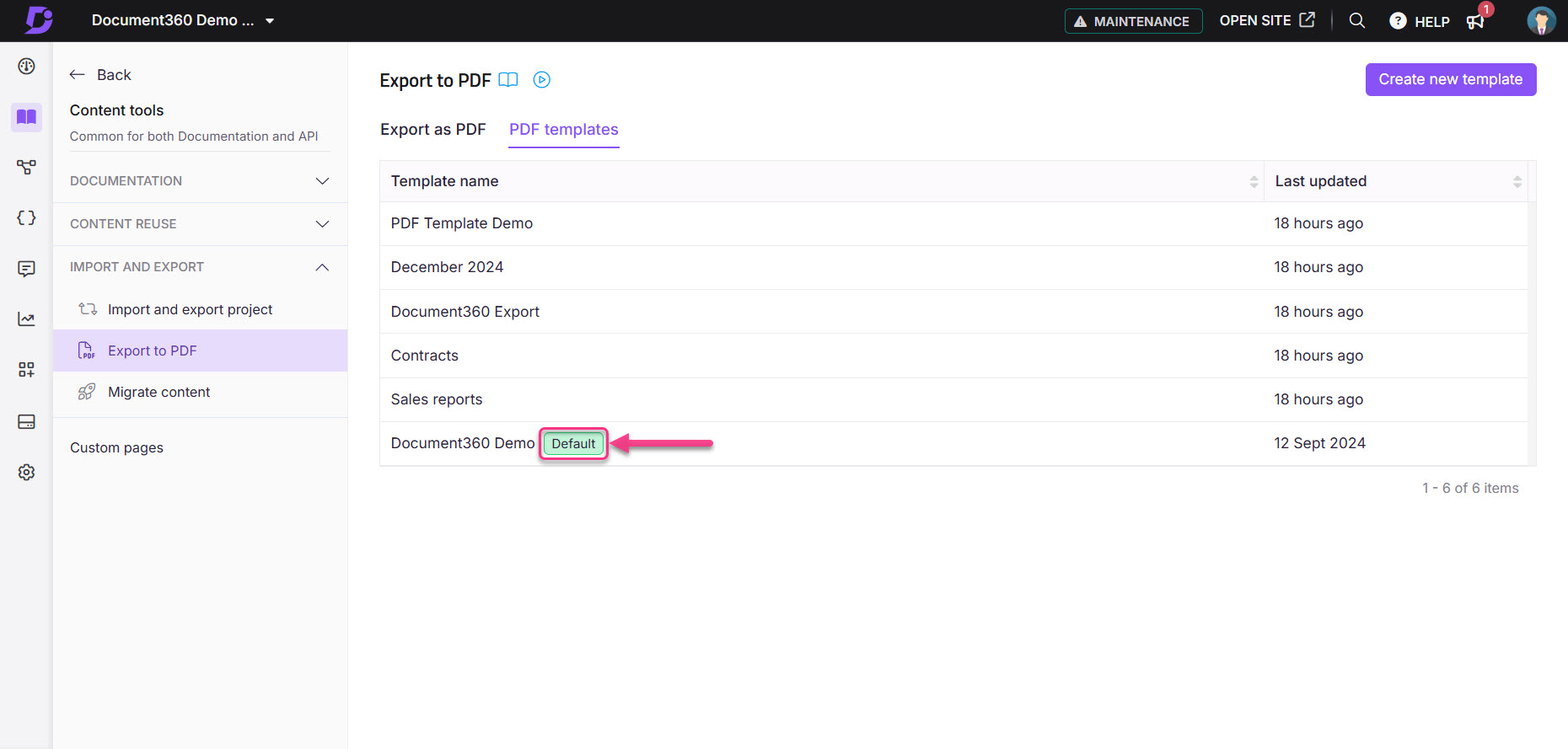Screen dimensions: 1568x749
Task: Open Migrate content menu item
Action: point(200,392)
